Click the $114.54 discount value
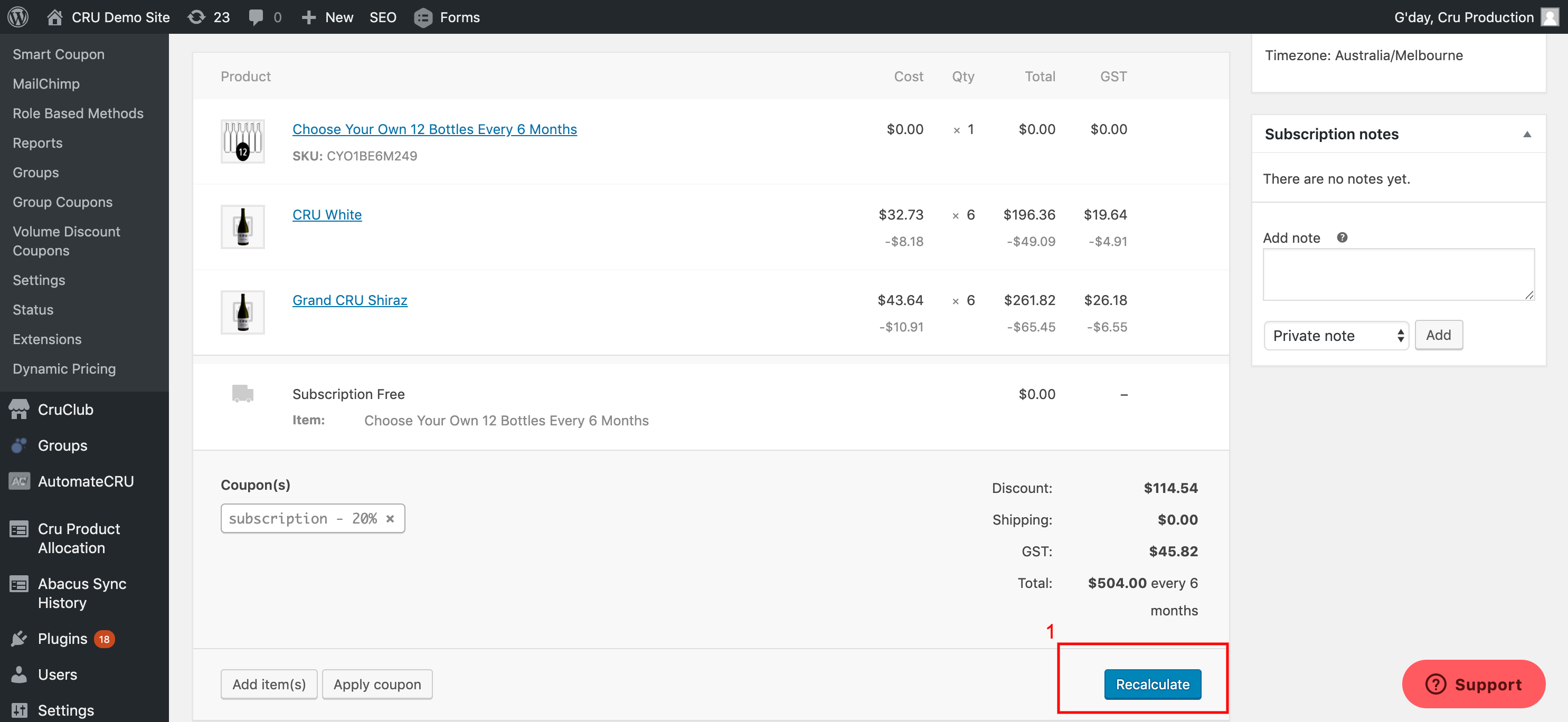Image resolution: width=1568 pixels, height=722 pixels. (1170, 488)
